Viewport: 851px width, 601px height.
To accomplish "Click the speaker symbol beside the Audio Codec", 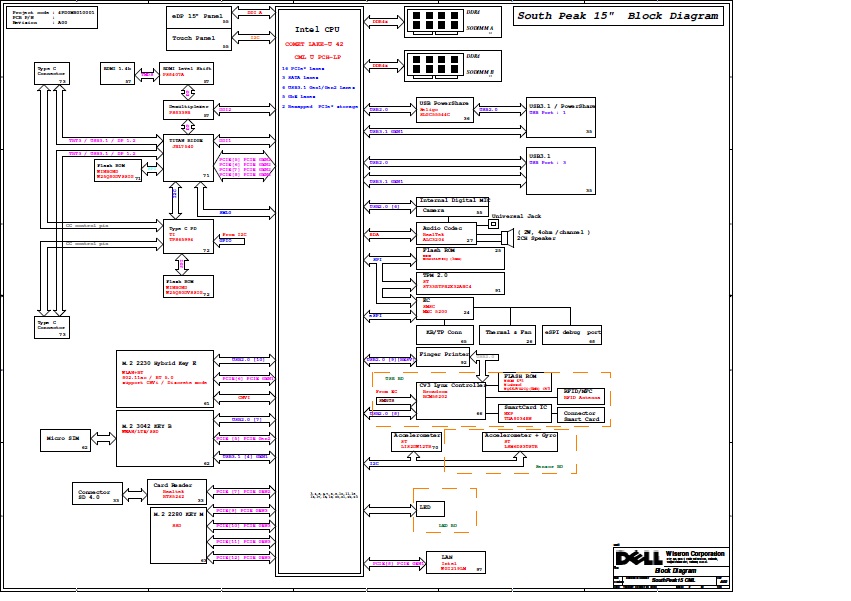I will tap(507, 237).
